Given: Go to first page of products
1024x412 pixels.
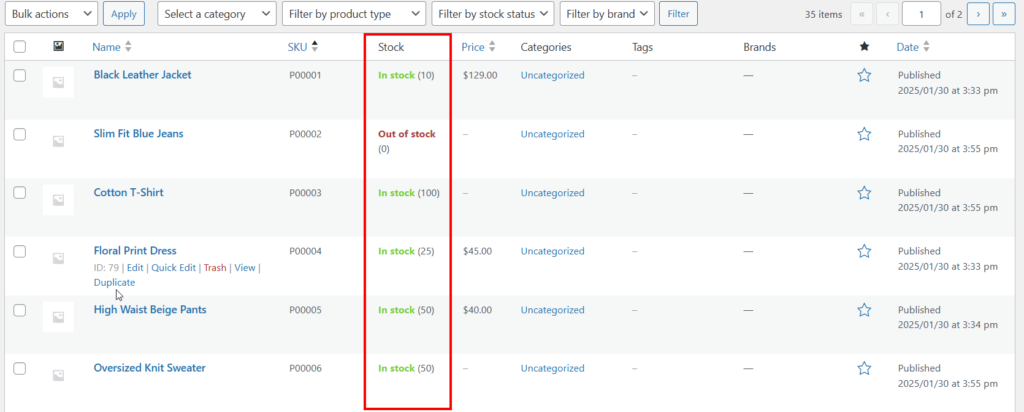Looking at the screenshot, I should 862,14.
